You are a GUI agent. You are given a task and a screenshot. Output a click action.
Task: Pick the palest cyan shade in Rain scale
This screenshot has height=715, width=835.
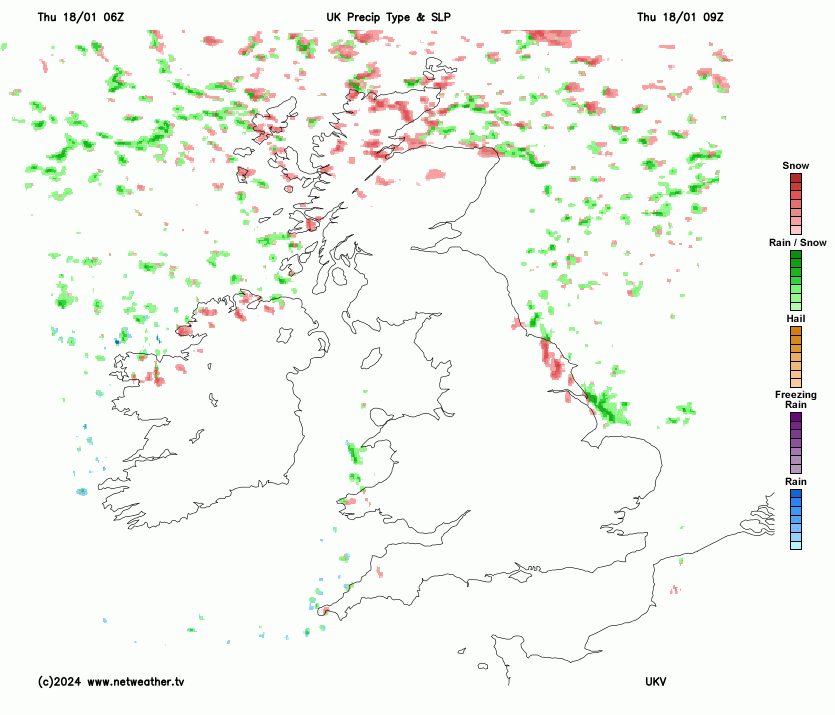click(x=796, y=545)
